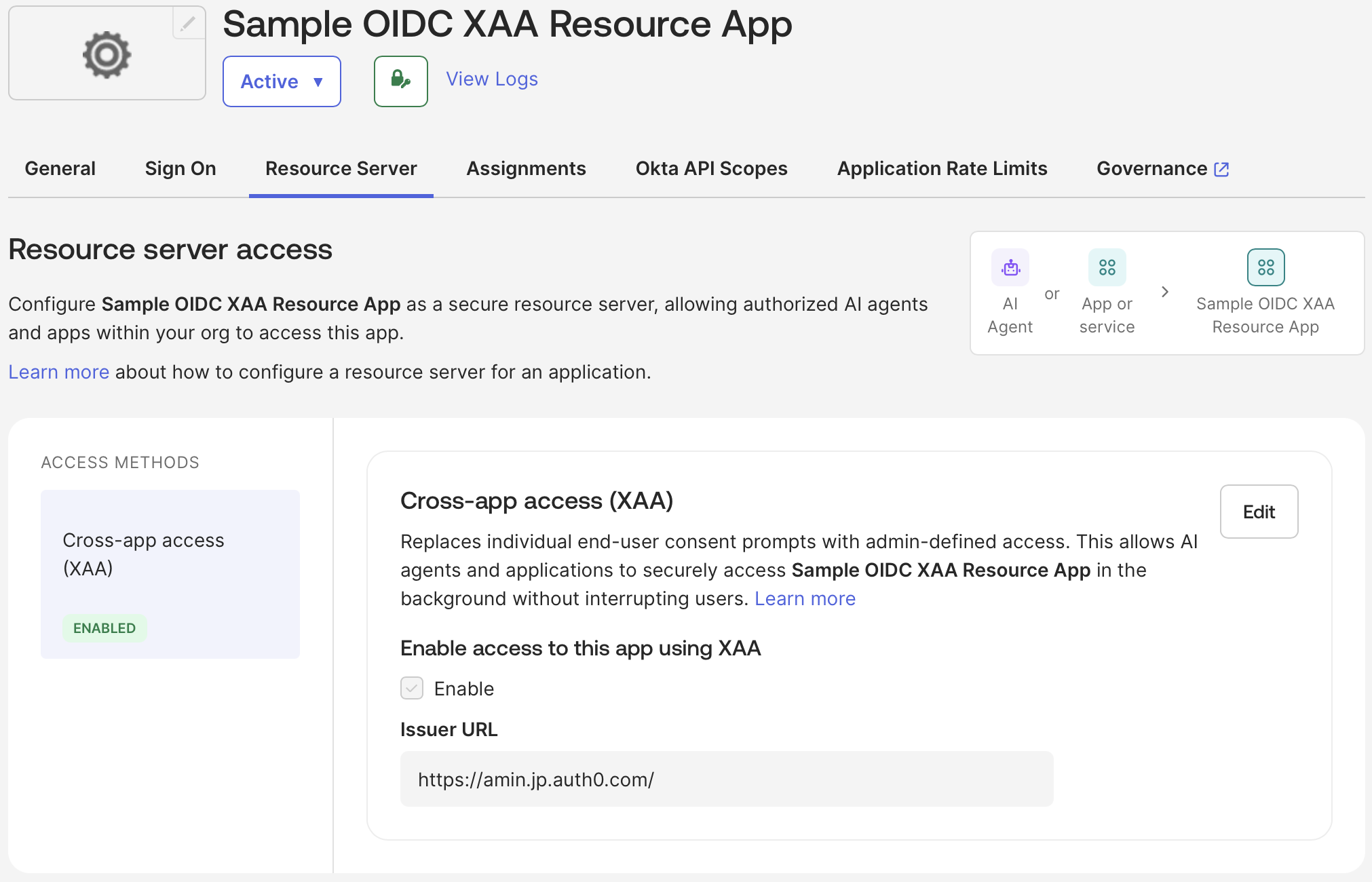Open the Okta API Scopes tab
The height and width of the screenshot is (882, 1372).
[712, 168]
